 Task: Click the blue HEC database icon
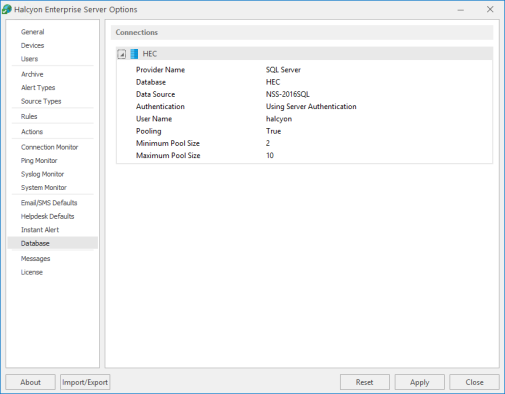tap(134, 54)
